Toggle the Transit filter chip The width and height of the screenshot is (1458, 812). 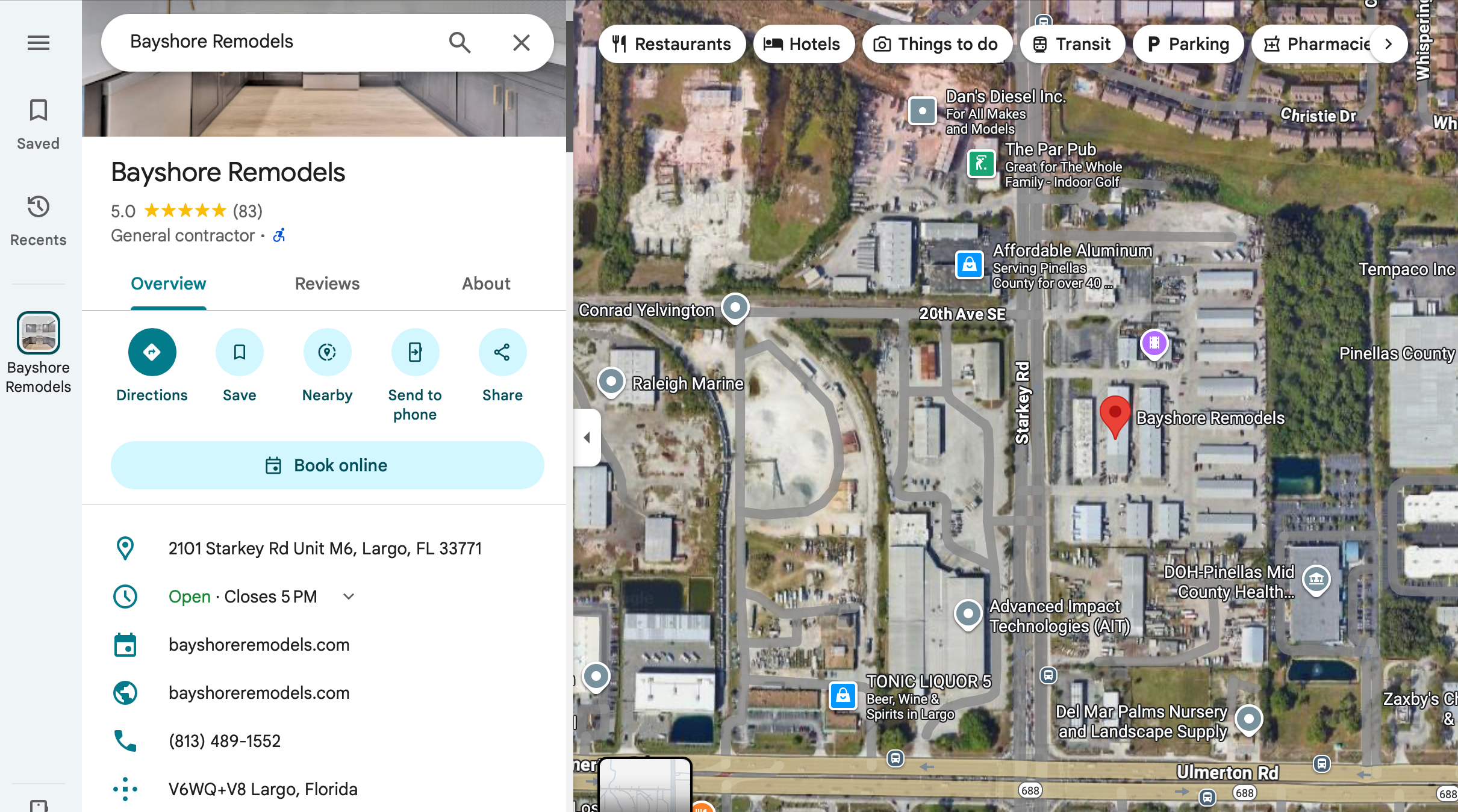pos(1072,44)
